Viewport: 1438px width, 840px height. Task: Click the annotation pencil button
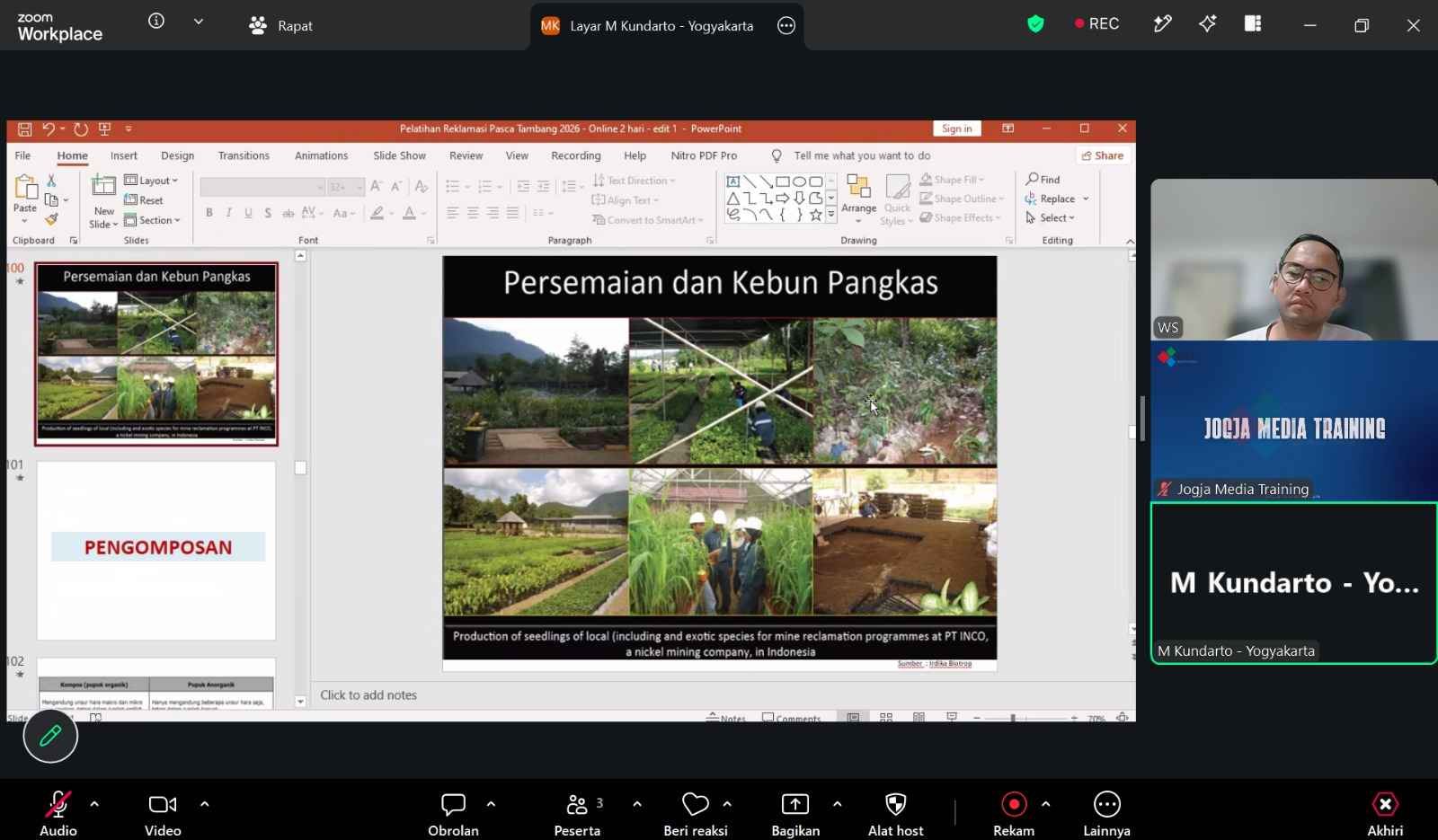(x=50, y=736)
